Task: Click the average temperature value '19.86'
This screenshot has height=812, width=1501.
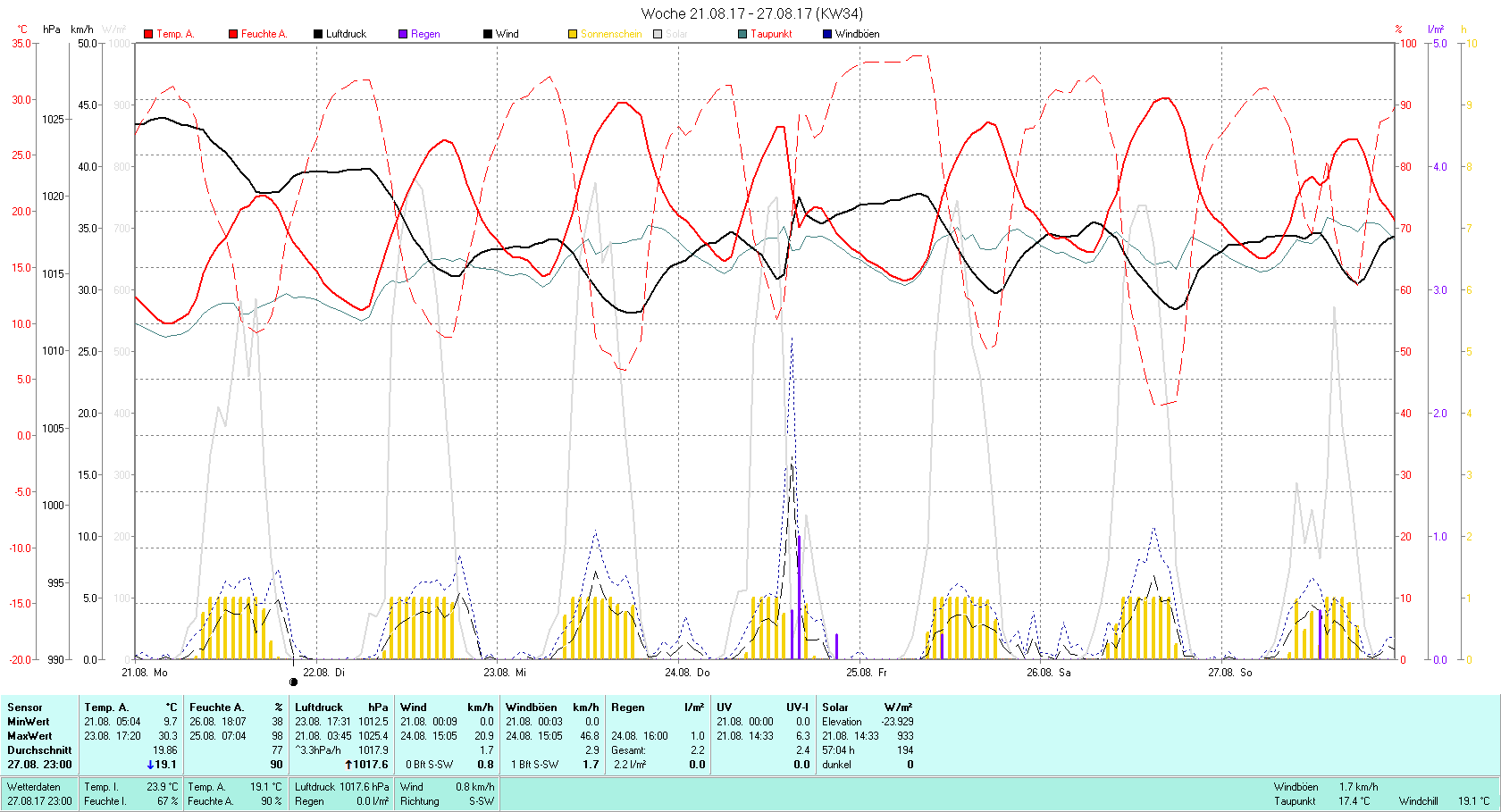Action: [x=165, y=750]
